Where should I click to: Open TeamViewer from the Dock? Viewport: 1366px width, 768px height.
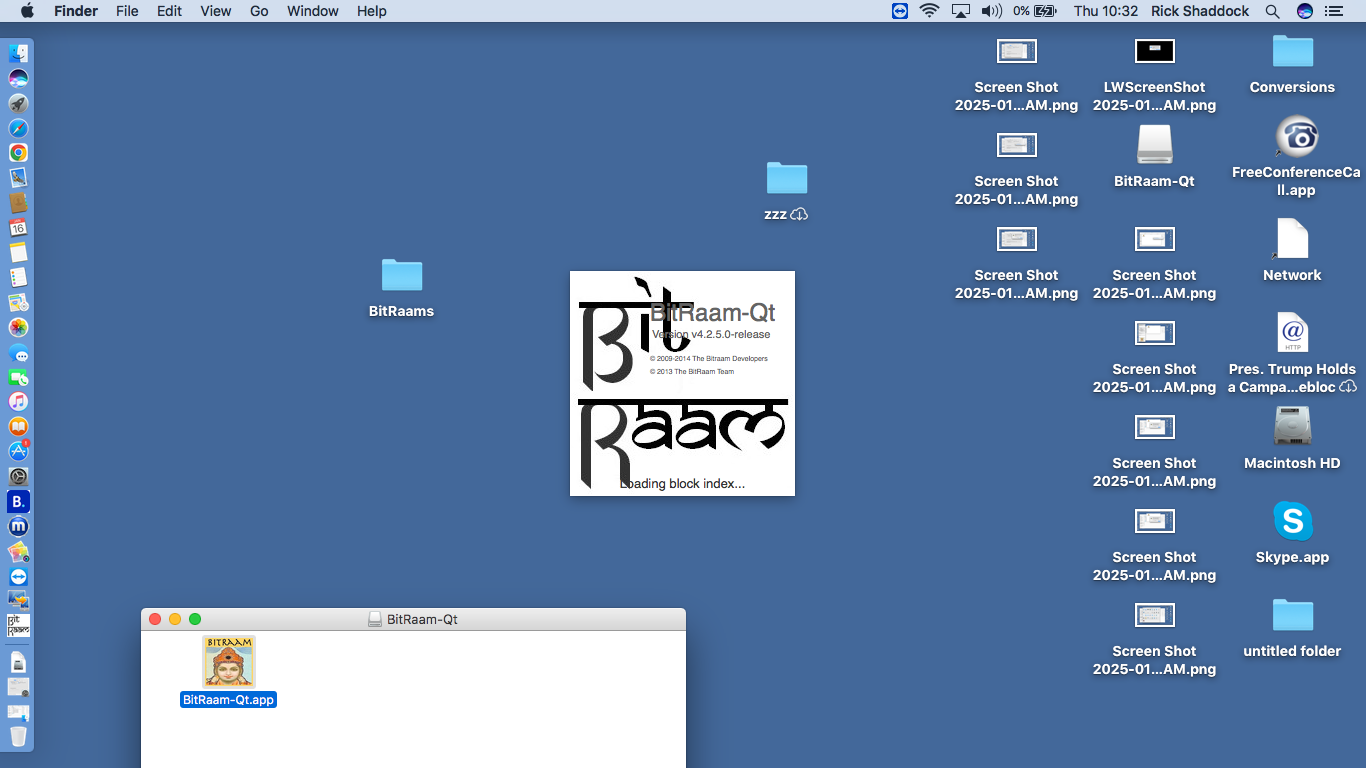(x=18, y=577)
